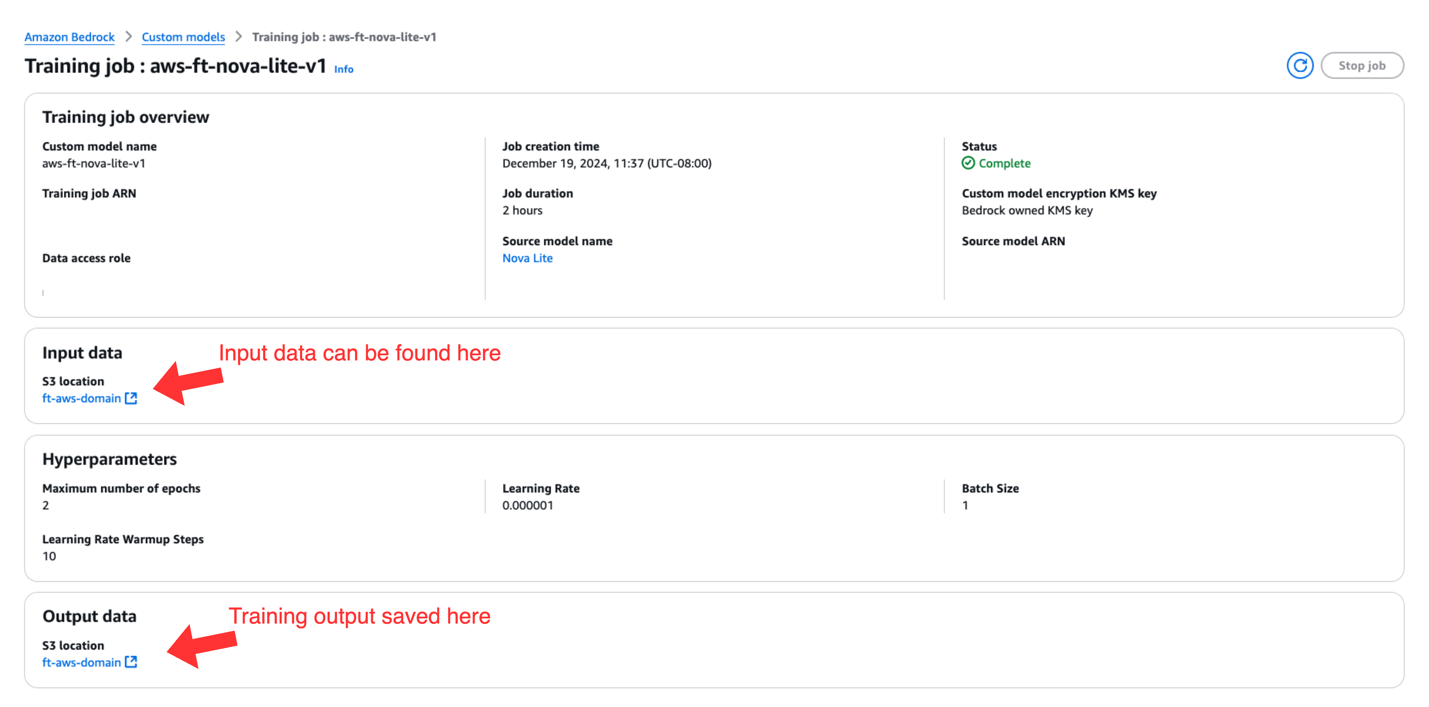1429x707 pixels.
Task: Click the Batch Size value
Action: pyautogui.click(x=965, y=506)
